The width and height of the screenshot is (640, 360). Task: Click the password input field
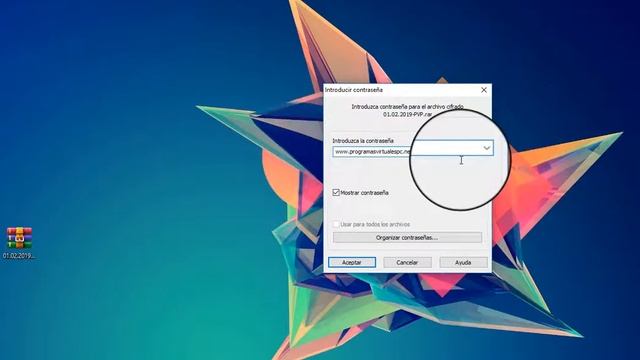pyautogui.click(x=407, y=151)
